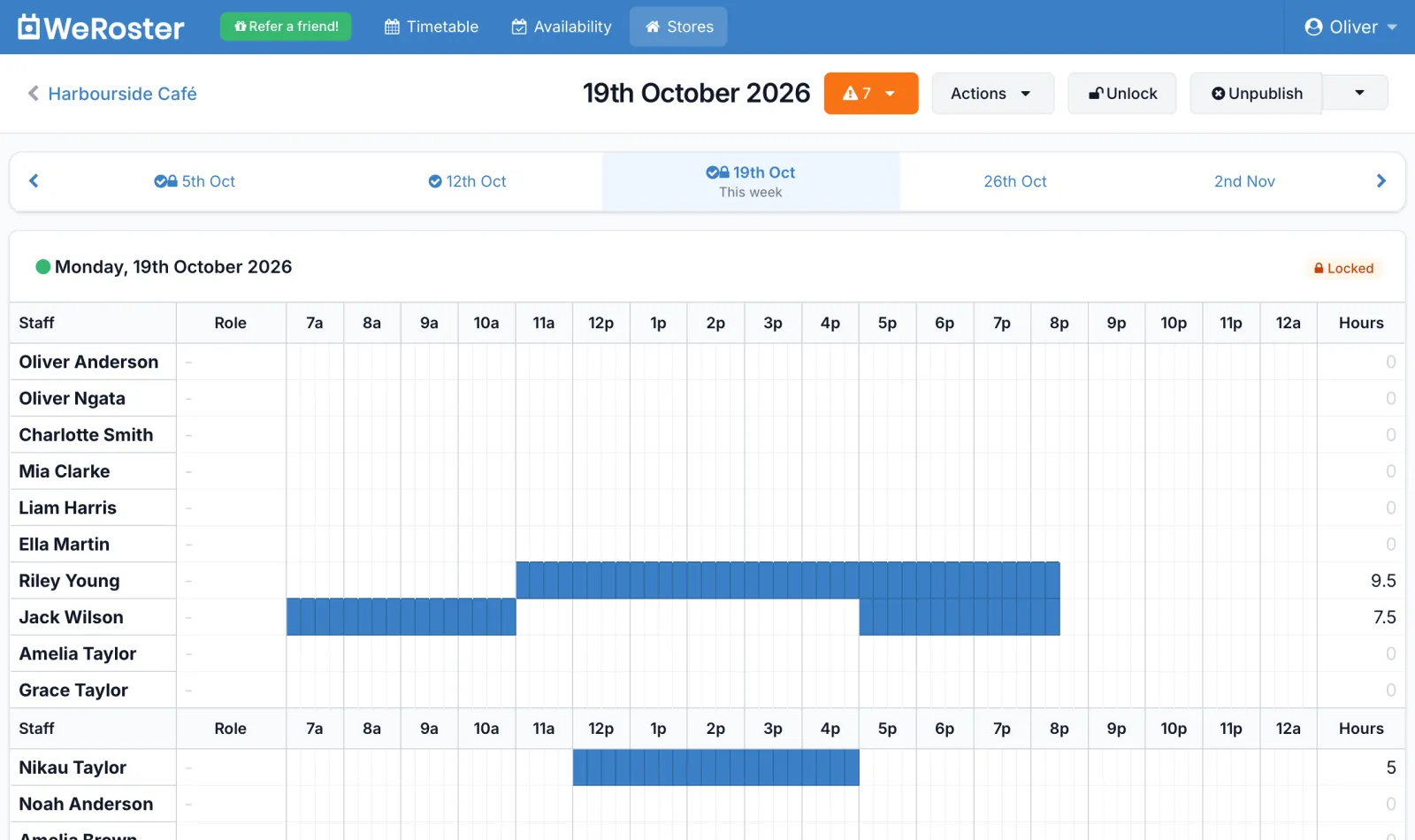The height and width of the screenshot is (840, 1415).
Task: Click the Locked status badge
Action: pos(1343,268)
